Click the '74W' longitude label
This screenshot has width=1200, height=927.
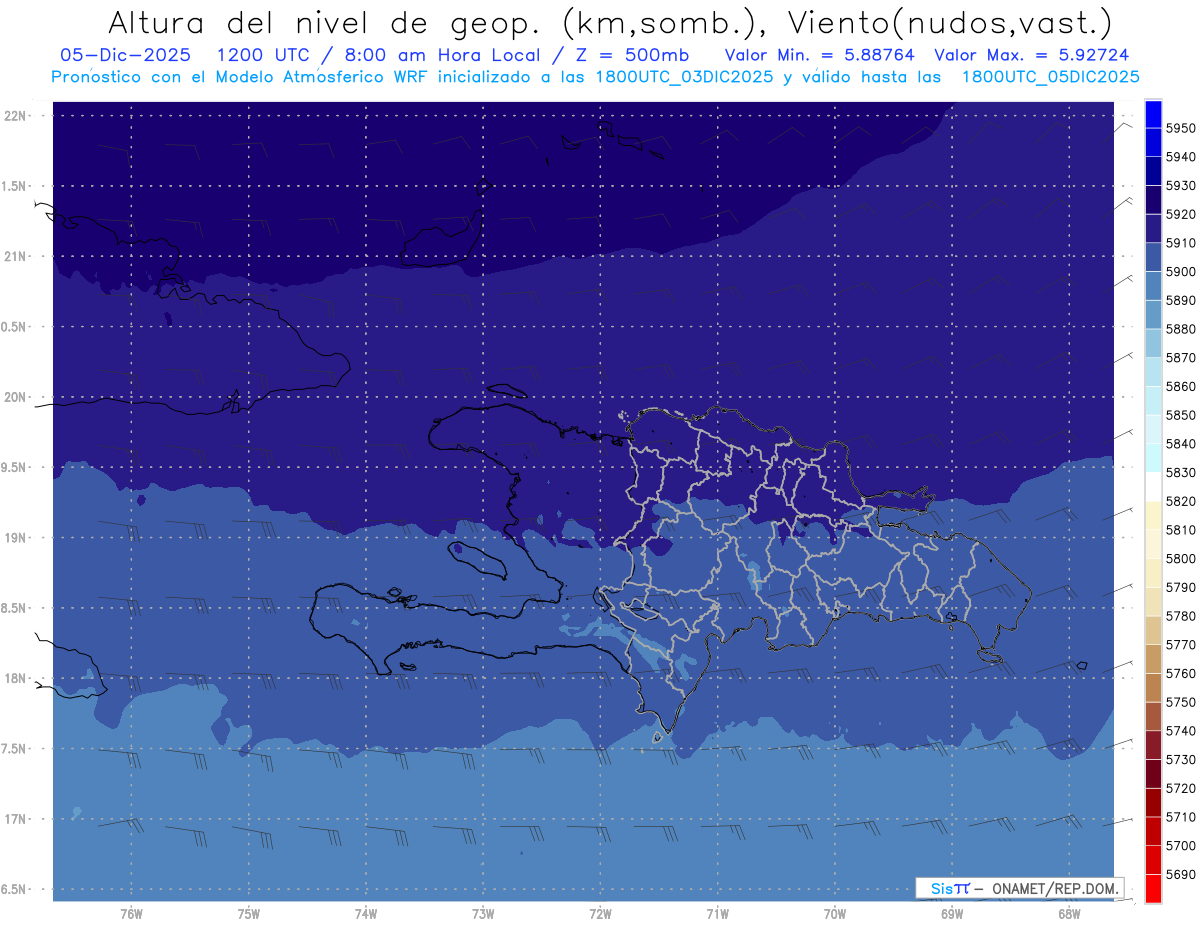[x=366, y=914]
